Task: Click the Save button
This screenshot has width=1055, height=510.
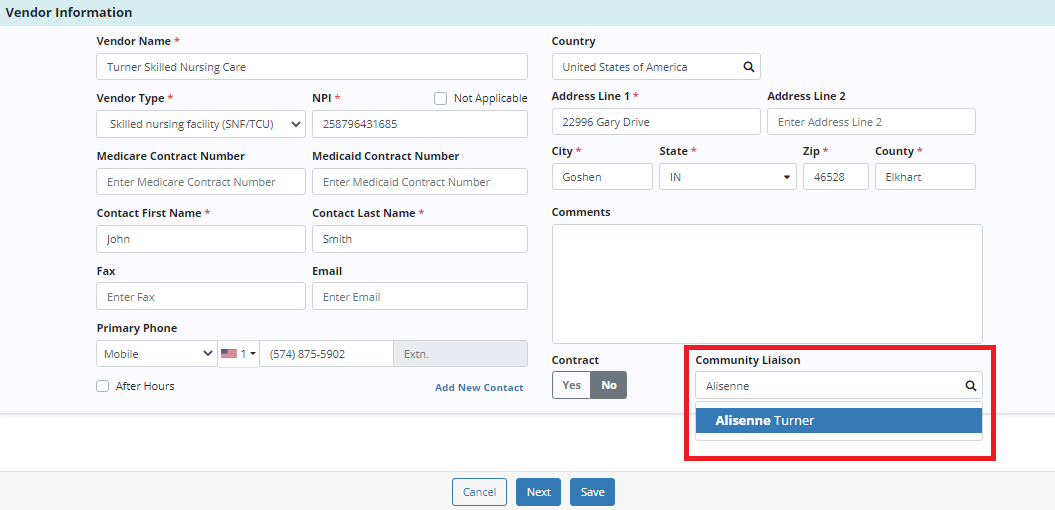Action: [592, 492]
